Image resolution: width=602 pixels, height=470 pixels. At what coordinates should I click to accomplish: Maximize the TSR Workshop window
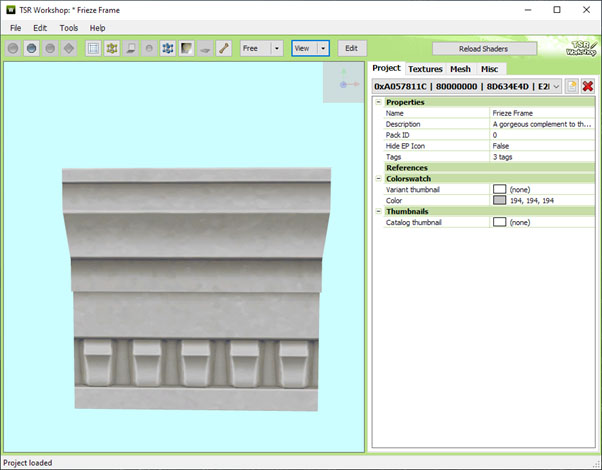point(557,10)
